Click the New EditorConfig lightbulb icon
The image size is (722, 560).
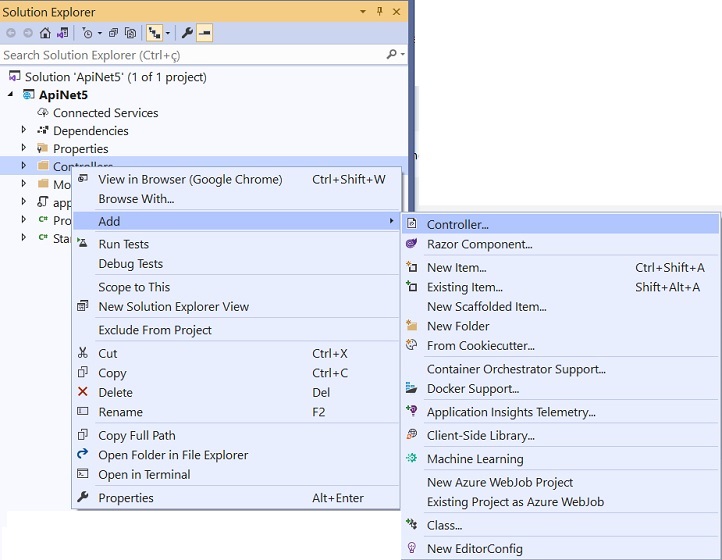412,548
